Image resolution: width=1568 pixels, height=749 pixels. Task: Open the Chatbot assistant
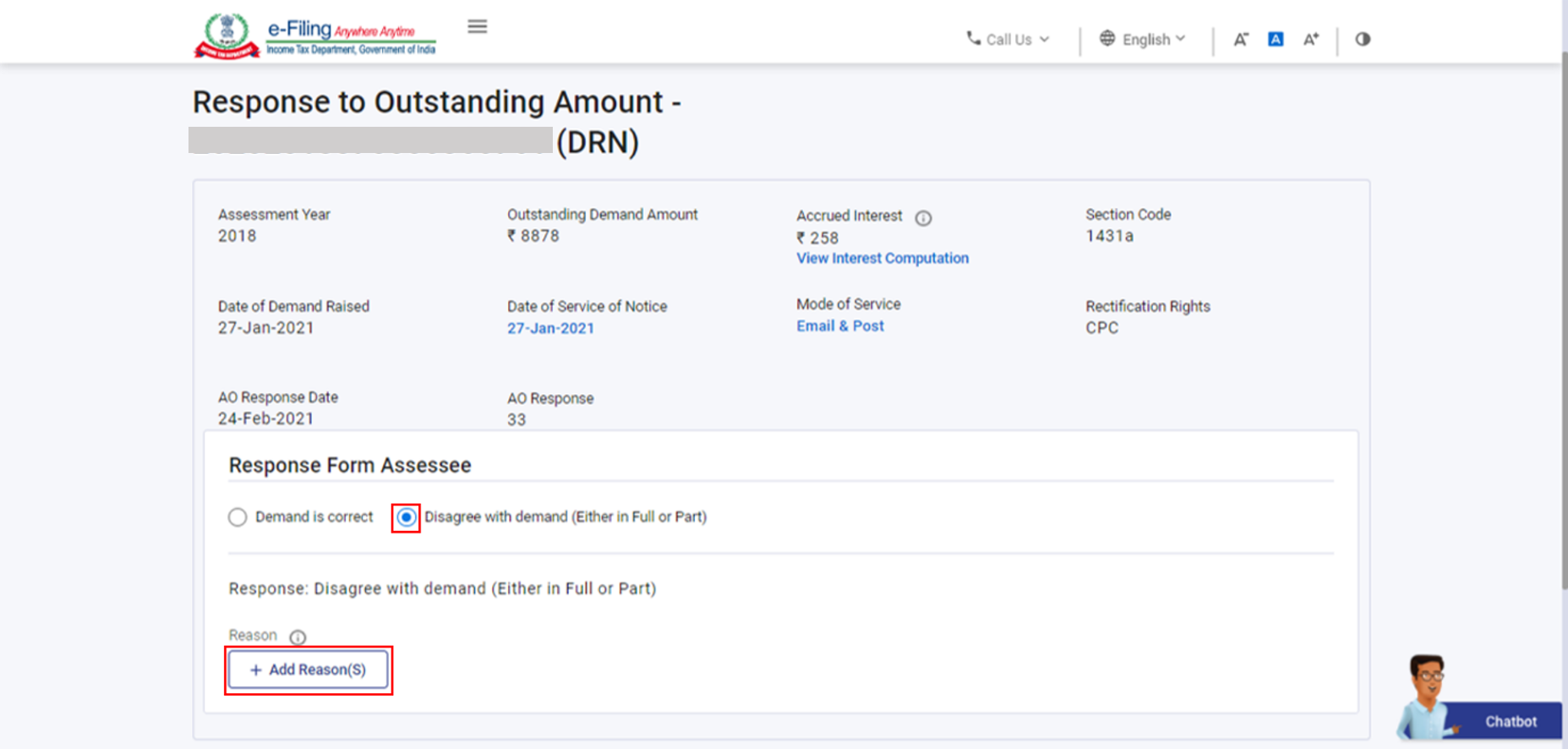1510,721
